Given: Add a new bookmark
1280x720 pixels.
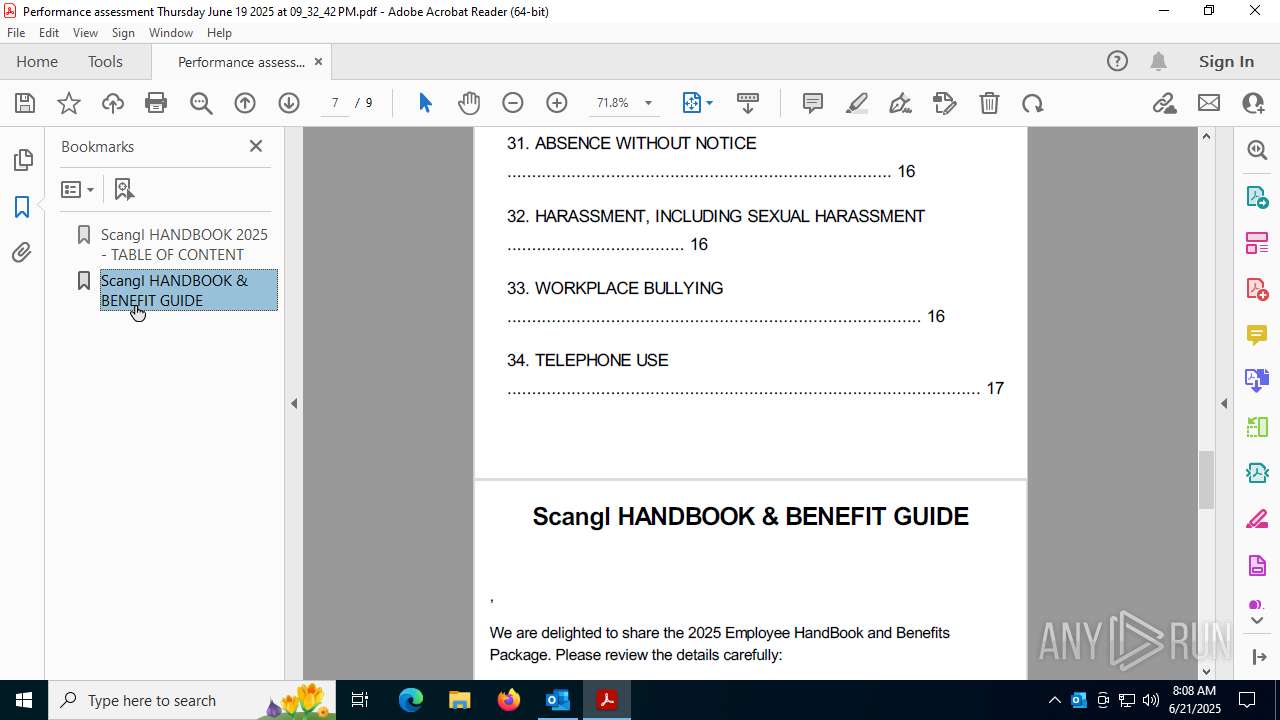Looking at the screenshot, I should (x=124, y=189).
